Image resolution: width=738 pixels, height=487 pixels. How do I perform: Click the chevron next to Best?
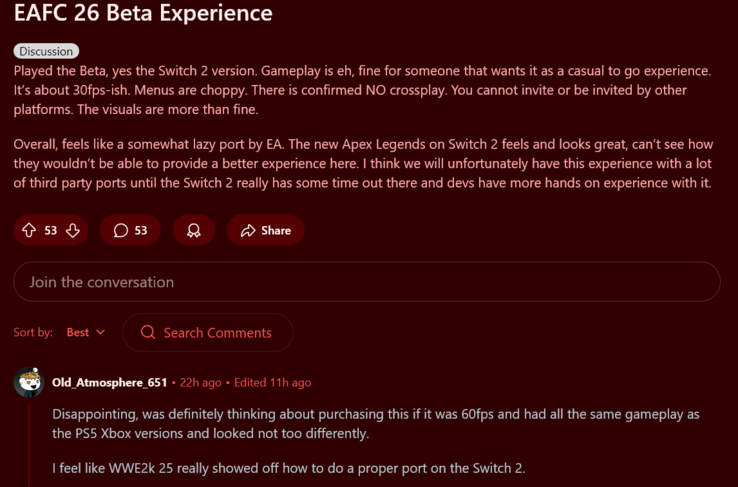pos(100,332)
